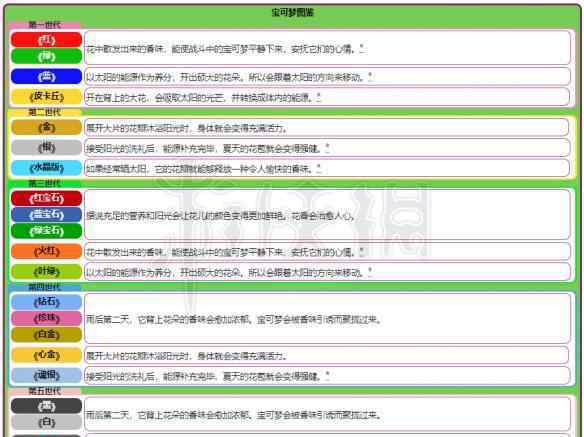Click the 以太阳的能源 description beside the (蓝) label
Viewport: 584px width, 437px height.
[225, 77]
